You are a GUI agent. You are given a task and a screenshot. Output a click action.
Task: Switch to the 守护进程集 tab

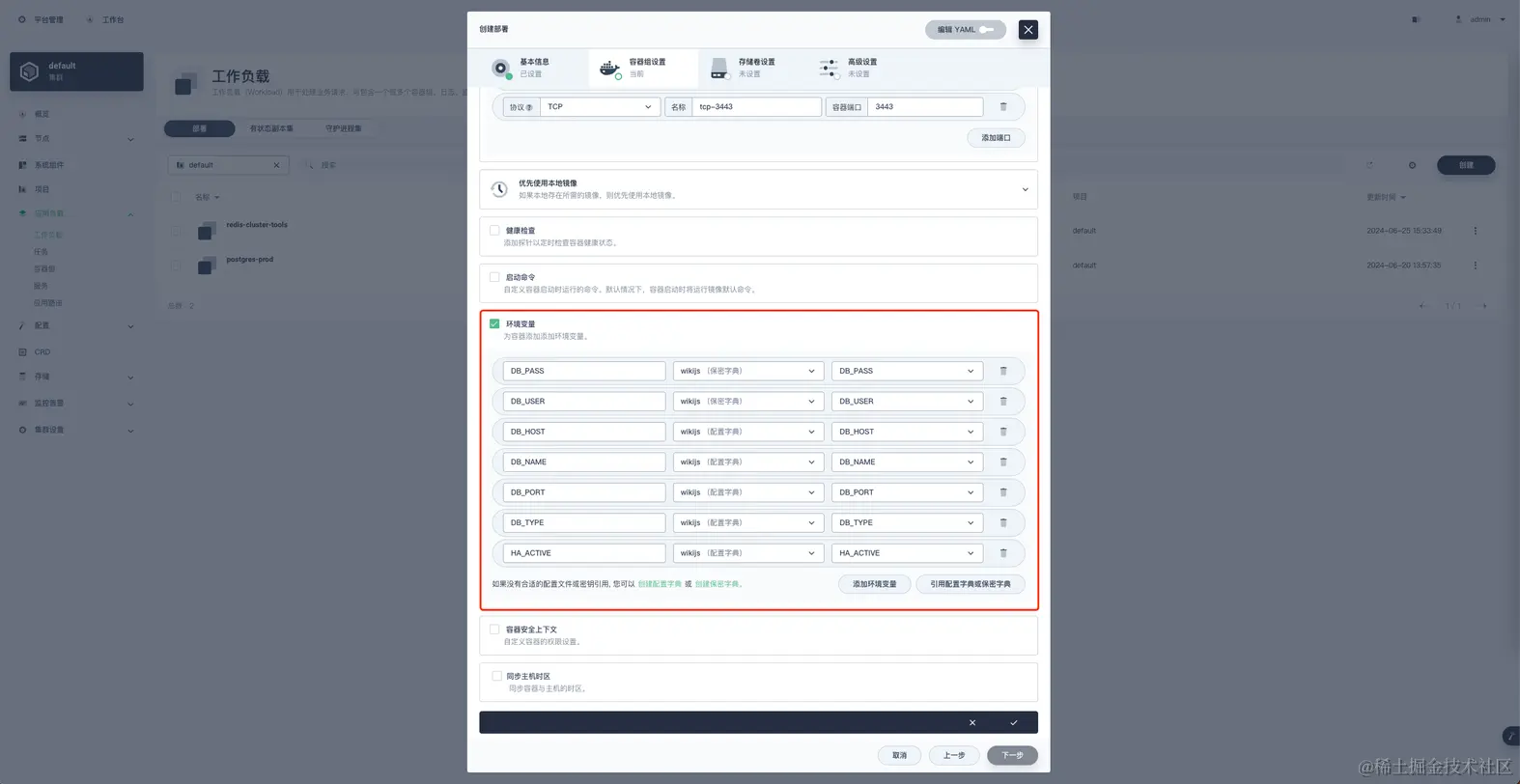(344, 128)
